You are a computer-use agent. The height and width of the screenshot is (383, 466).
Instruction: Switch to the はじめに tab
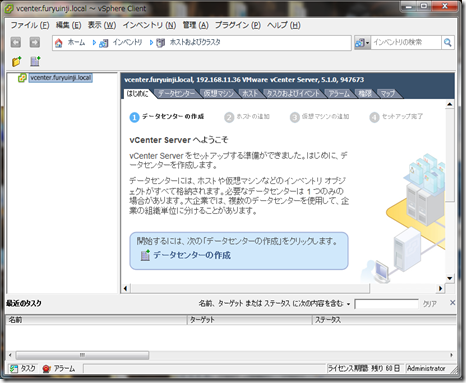pos(137,94)
